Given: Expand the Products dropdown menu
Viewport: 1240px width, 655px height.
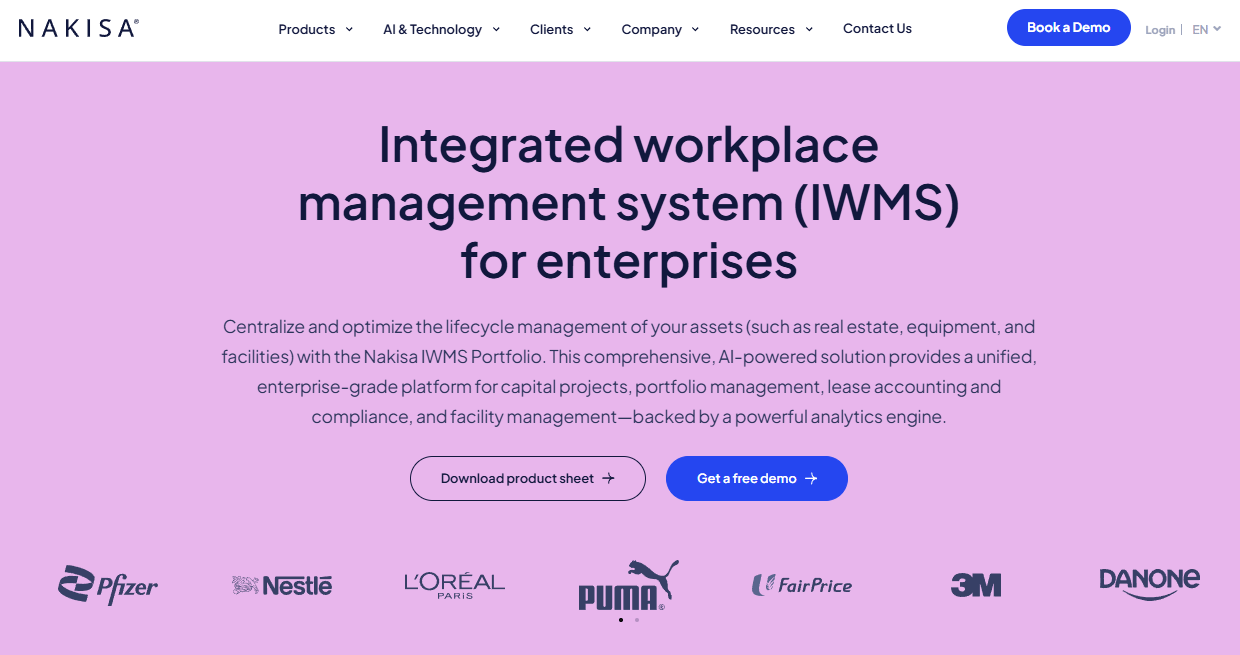Looking at the screenshot, I should click(316, 29).
